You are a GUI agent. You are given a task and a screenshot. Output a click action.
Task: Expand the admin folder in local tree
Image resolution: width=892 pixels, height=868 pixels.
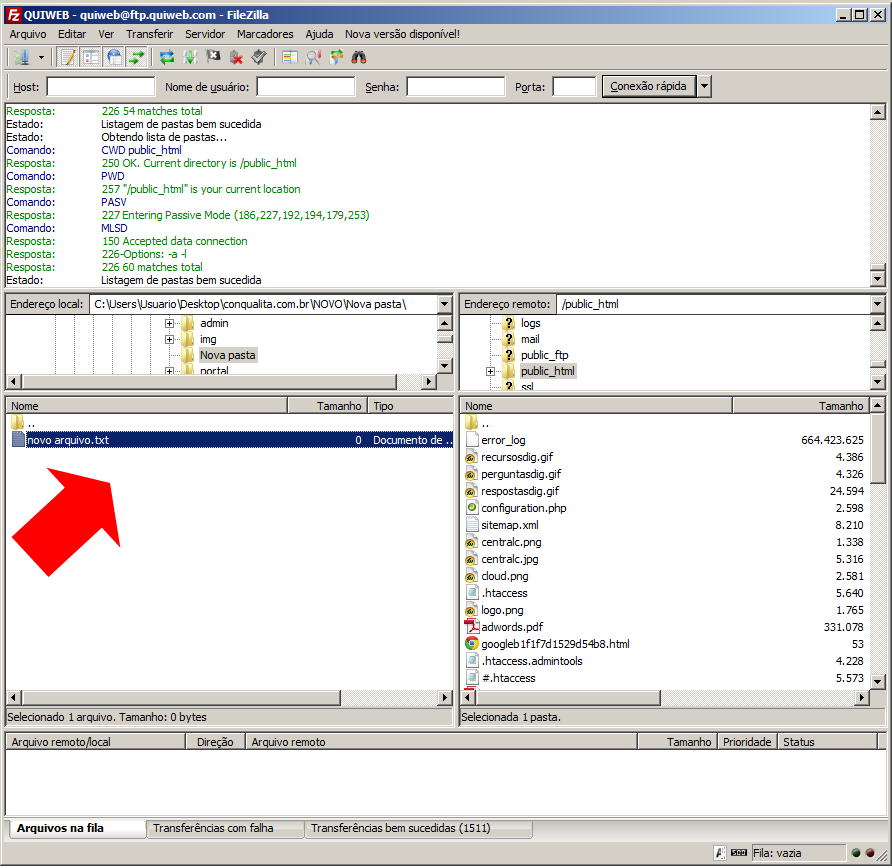[x=169, y=324]
